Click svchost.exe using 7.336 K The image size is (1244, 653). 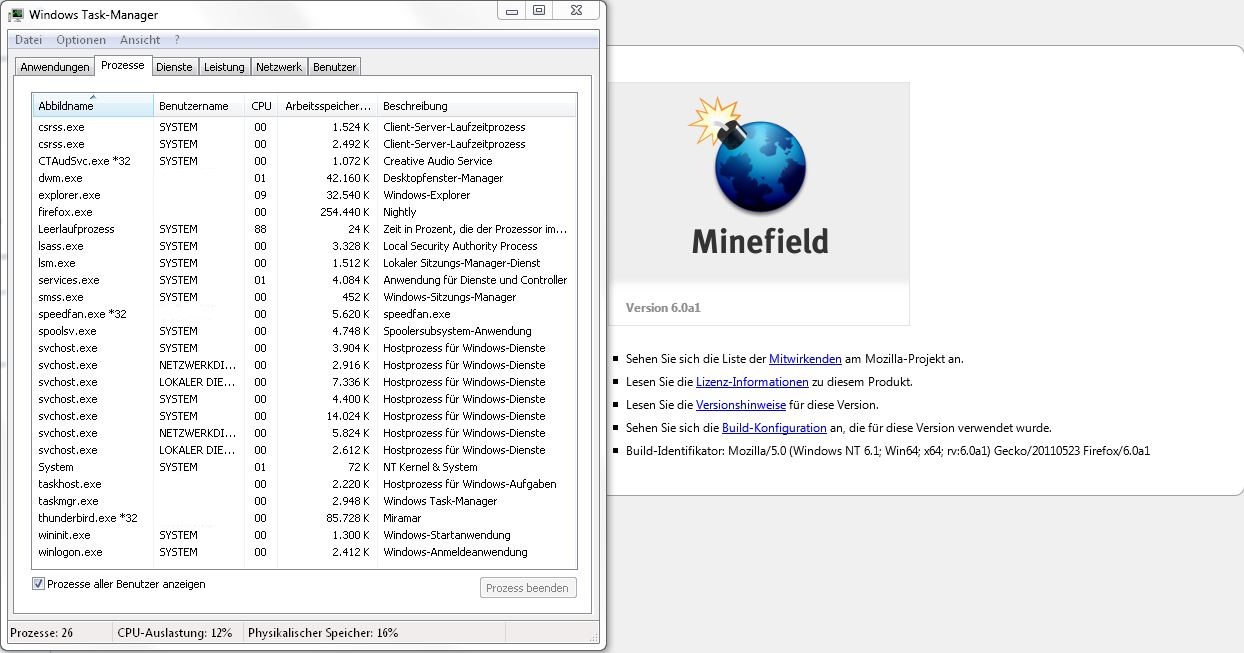pos(304,382)
